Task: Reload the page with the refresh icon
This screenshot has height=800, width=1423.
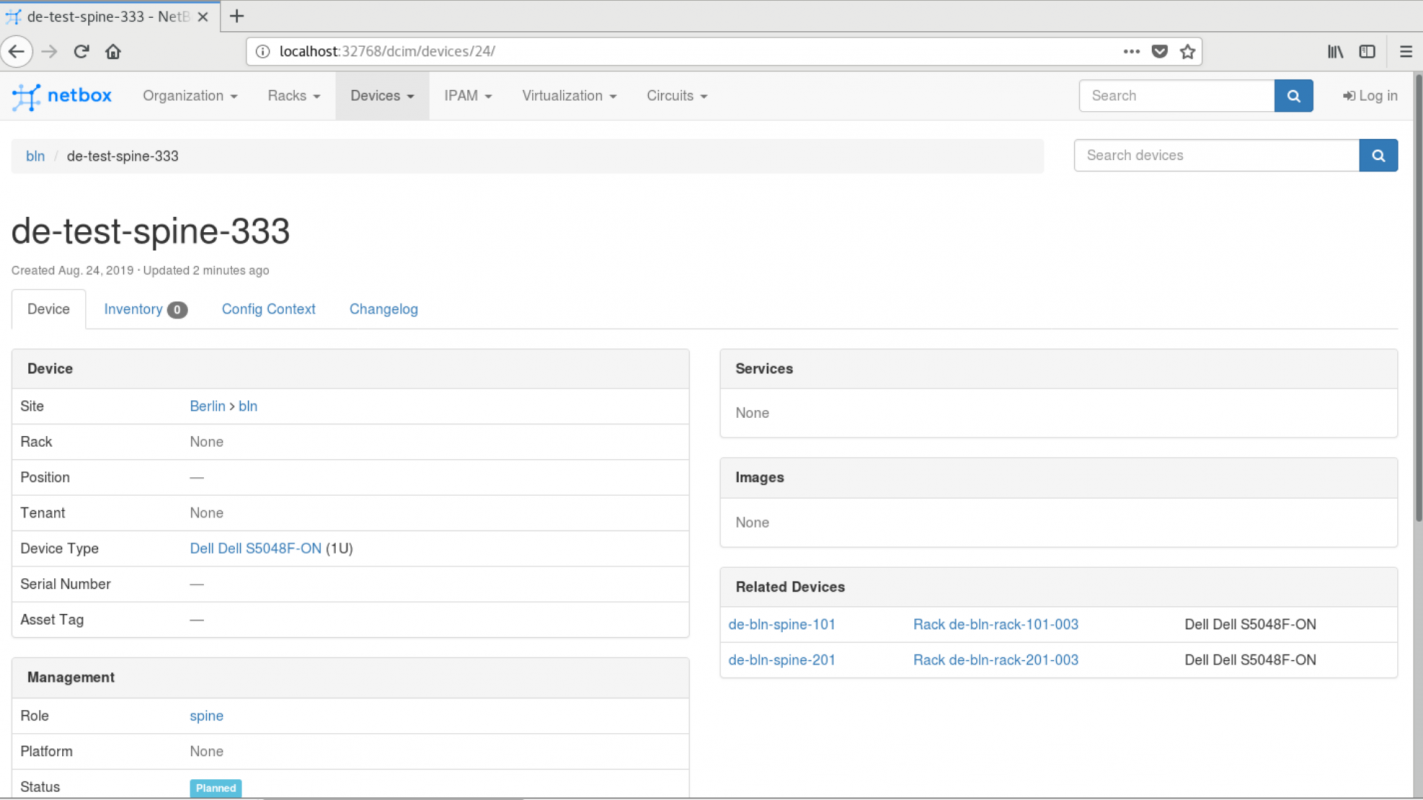Action: click(82, 51)
